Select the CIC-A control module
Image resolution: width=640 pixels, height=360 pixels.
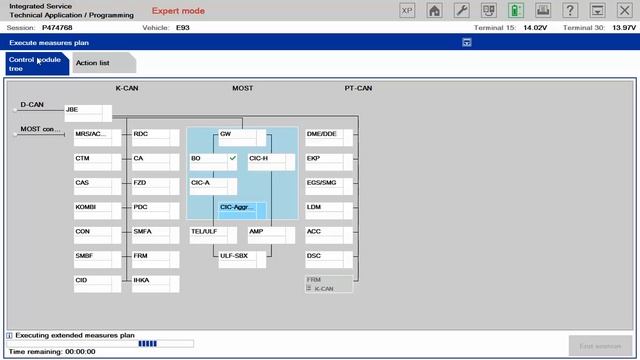tap(213, 187)
